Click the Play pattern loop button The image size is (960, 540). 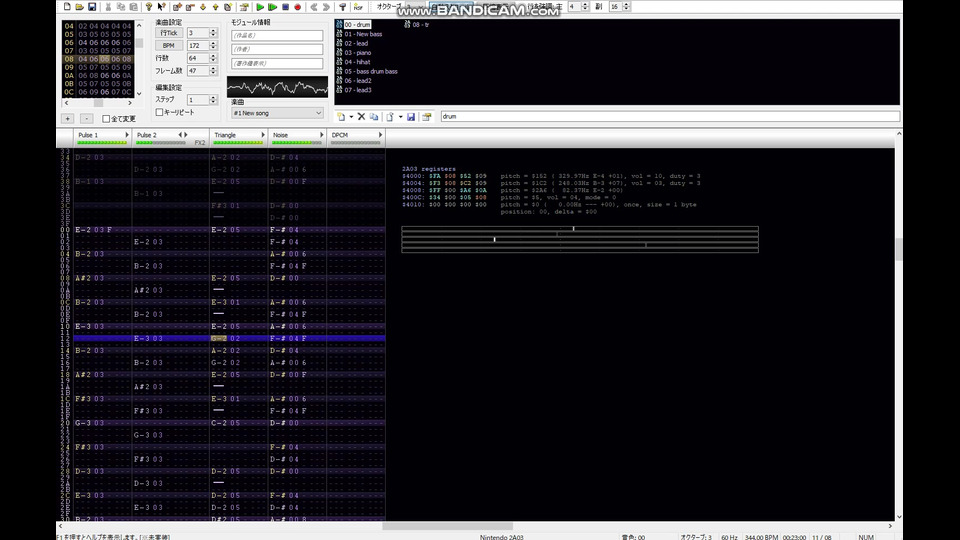point(272,7)
